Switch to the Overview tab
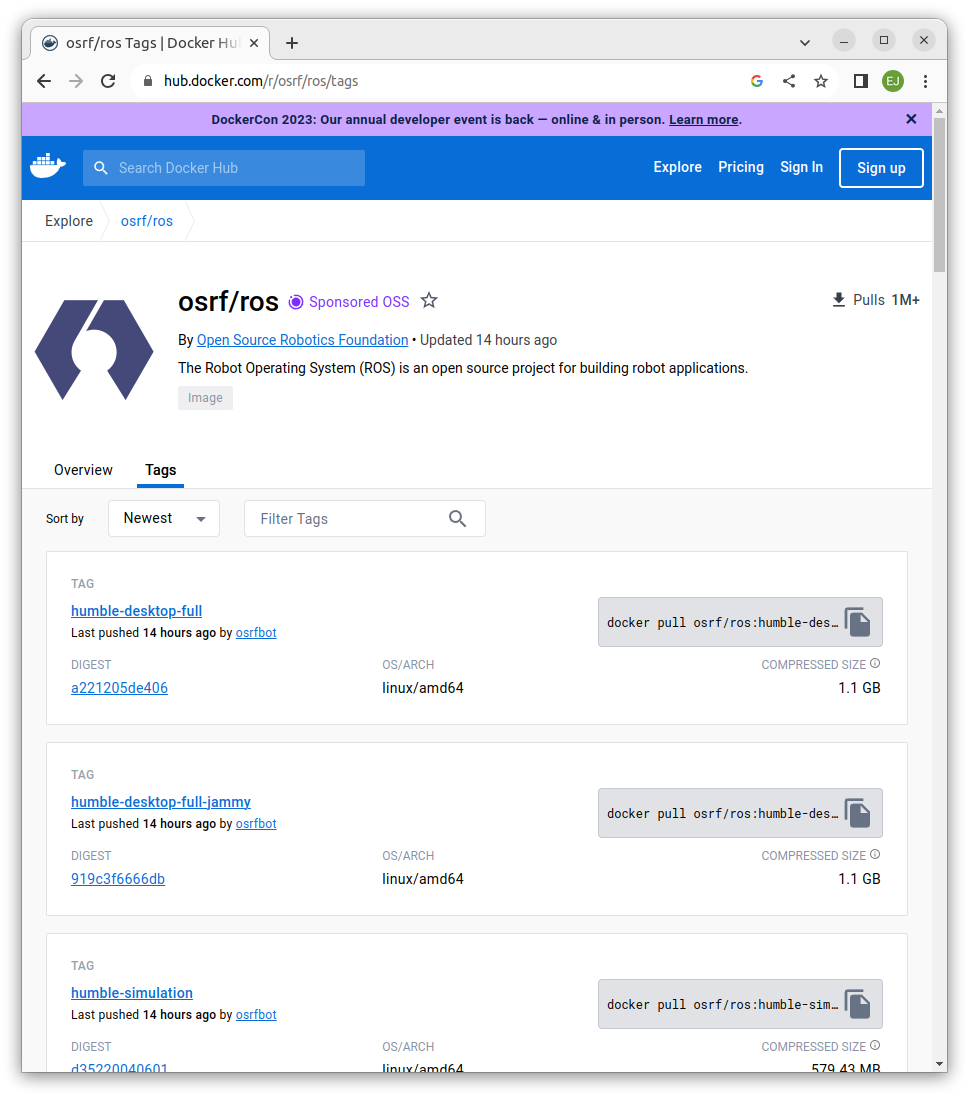 click(x=83, y=470)
